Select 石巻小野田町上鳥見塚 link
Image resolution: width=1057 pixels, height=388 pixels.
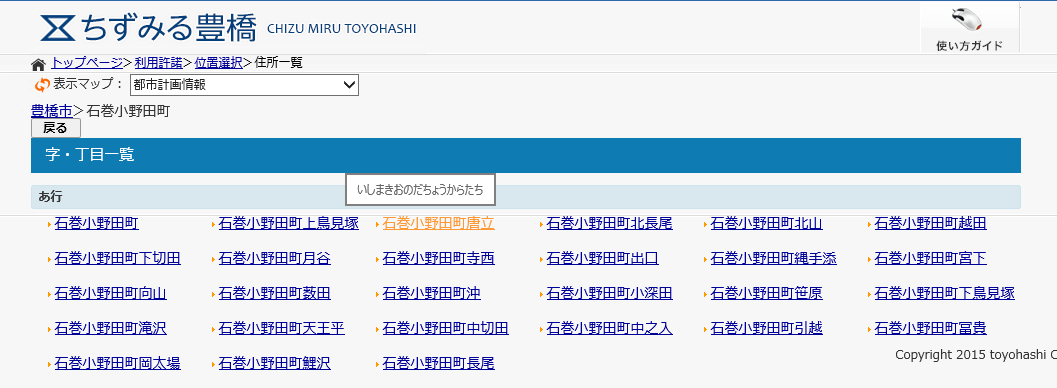289,223
